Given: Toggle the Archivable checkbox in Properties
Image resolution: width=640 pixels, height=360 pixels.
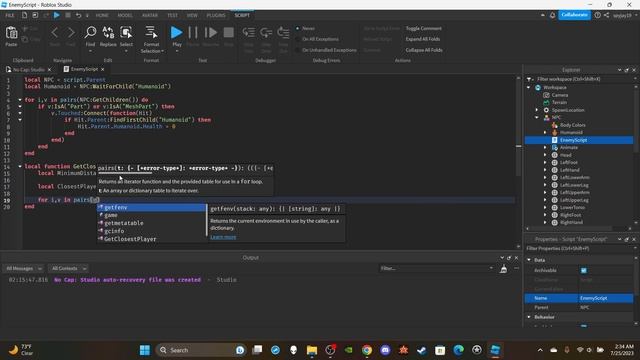Looking at the screenshot, I should (584, 270).
